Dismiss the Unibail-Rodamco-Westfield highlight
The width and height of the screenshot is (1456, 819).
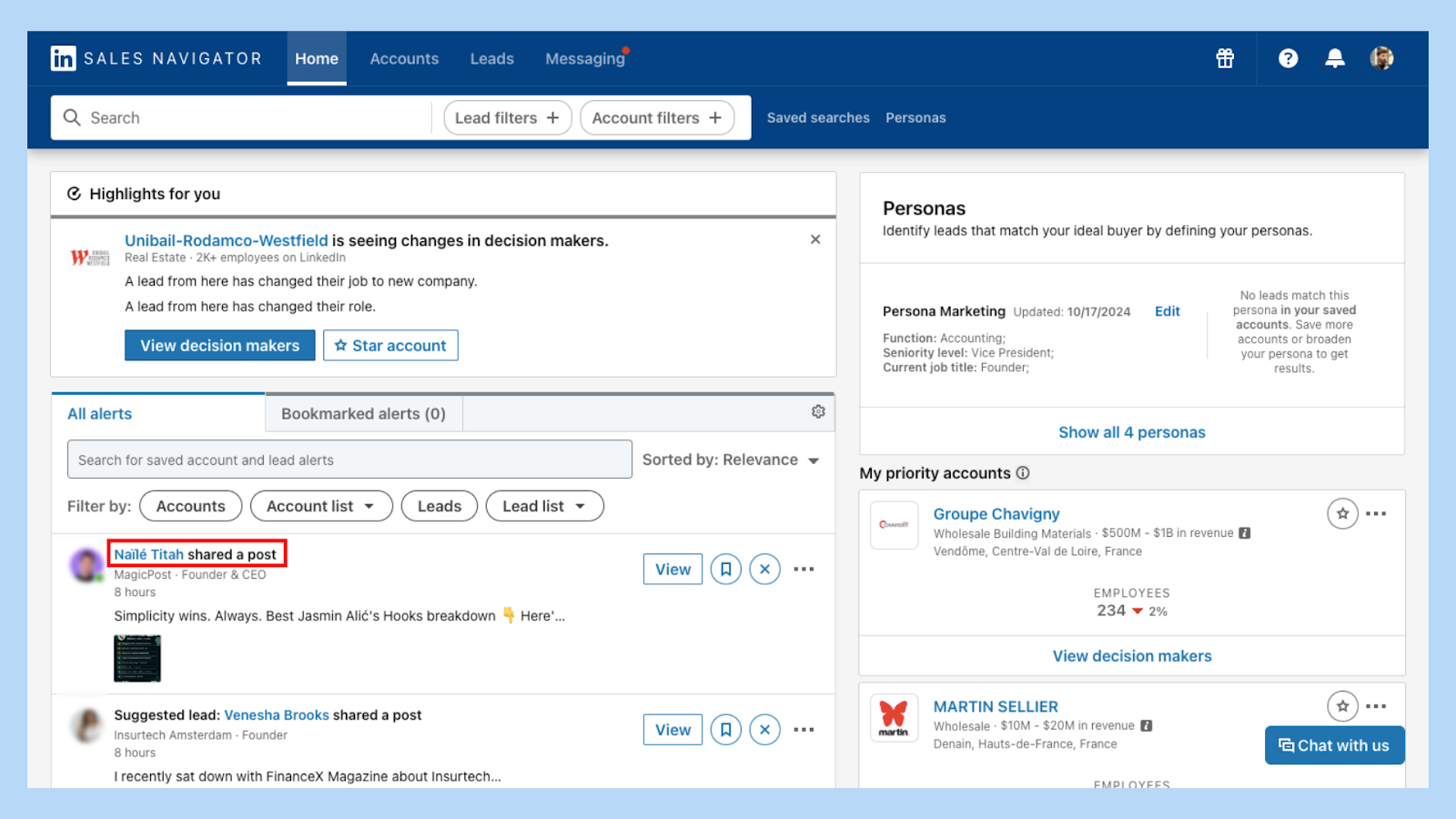(815, 239)
